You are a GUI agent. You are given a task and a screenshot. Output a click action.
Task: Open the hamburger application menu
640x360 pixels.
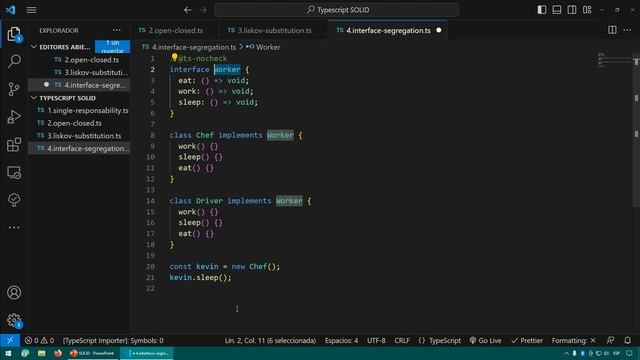(31, 10)
